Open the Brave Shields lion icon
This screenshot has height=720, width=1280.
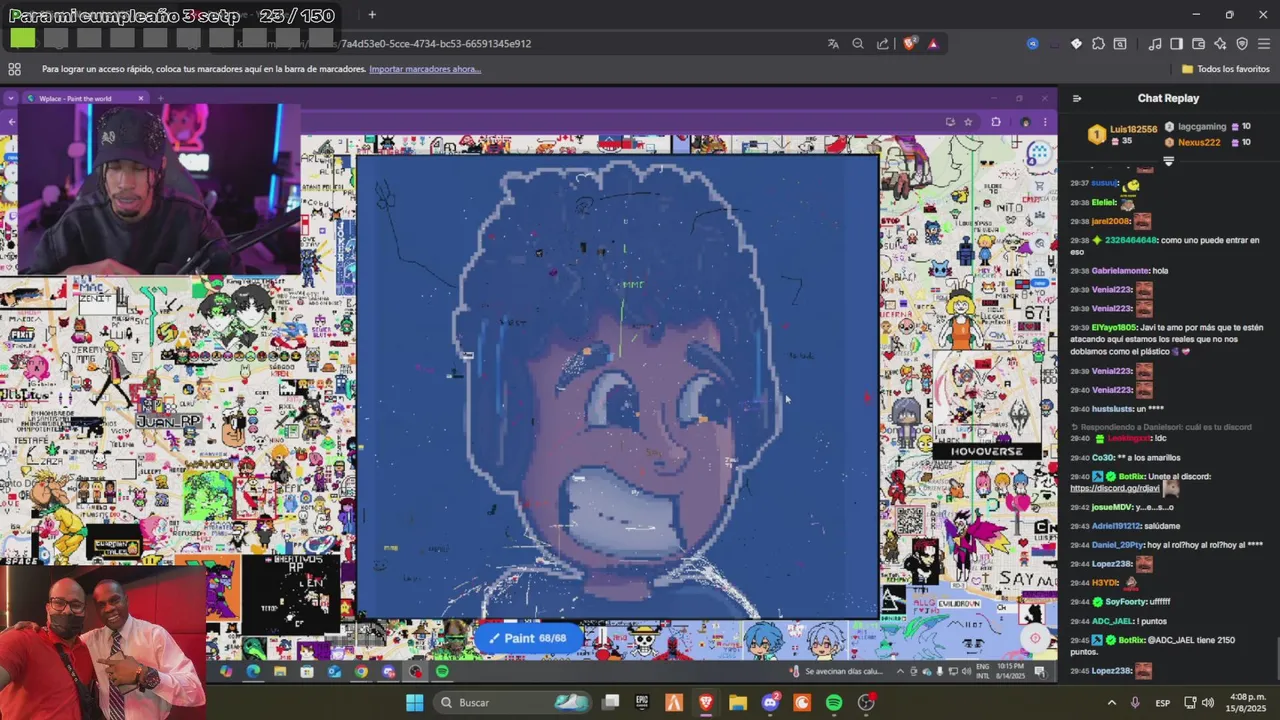(x=910, y=44)
